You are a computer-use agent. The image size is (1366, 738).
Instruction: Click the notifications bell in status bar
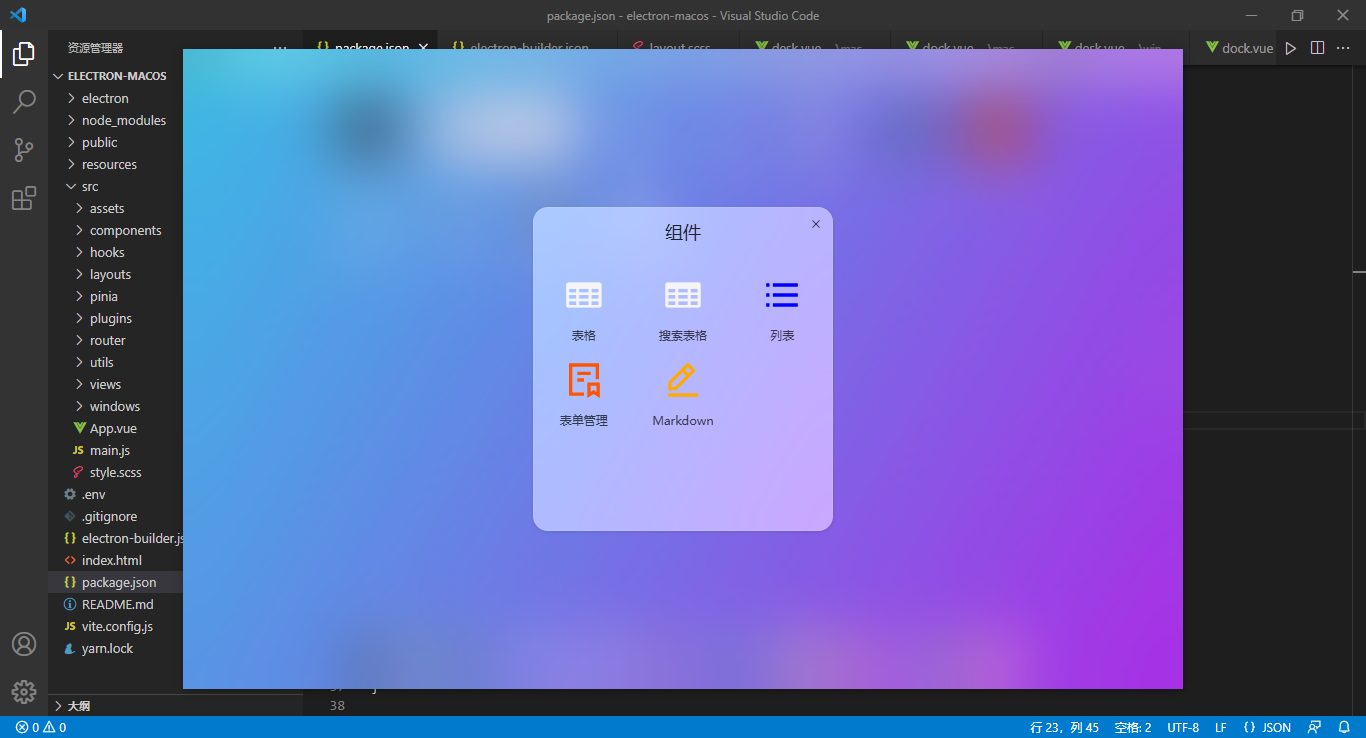click(x=1344, y=727)
